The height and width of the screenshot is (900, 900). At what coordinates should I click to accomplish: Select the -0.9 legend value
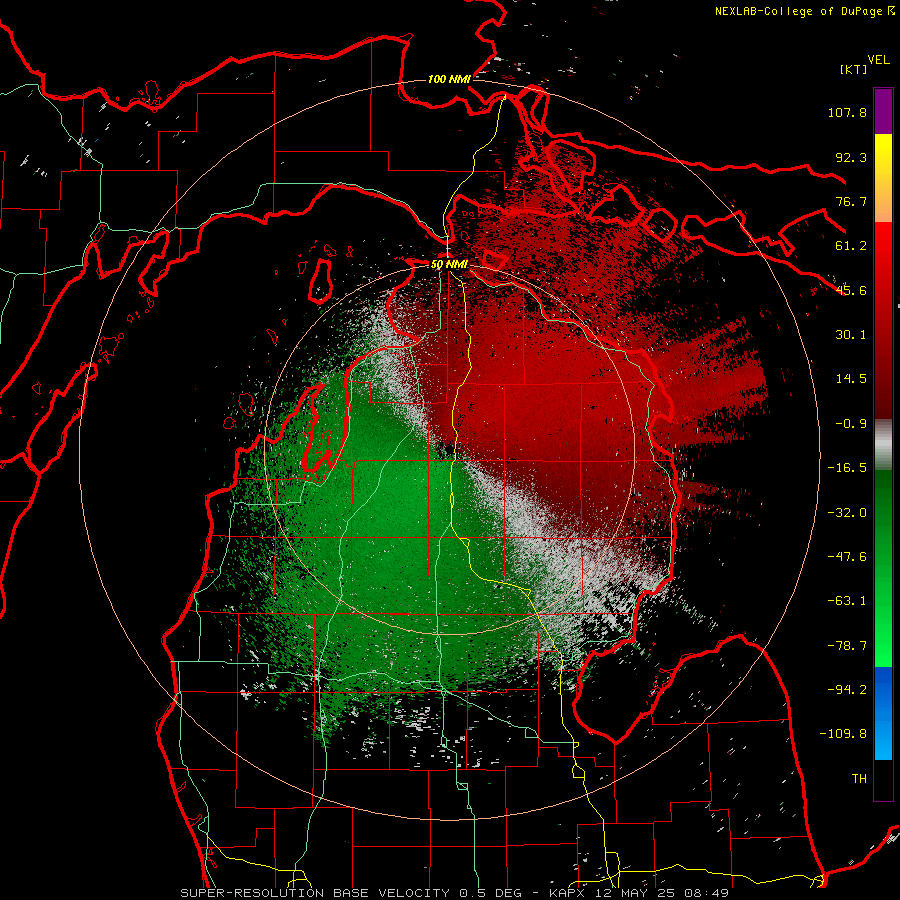[851, 424]
